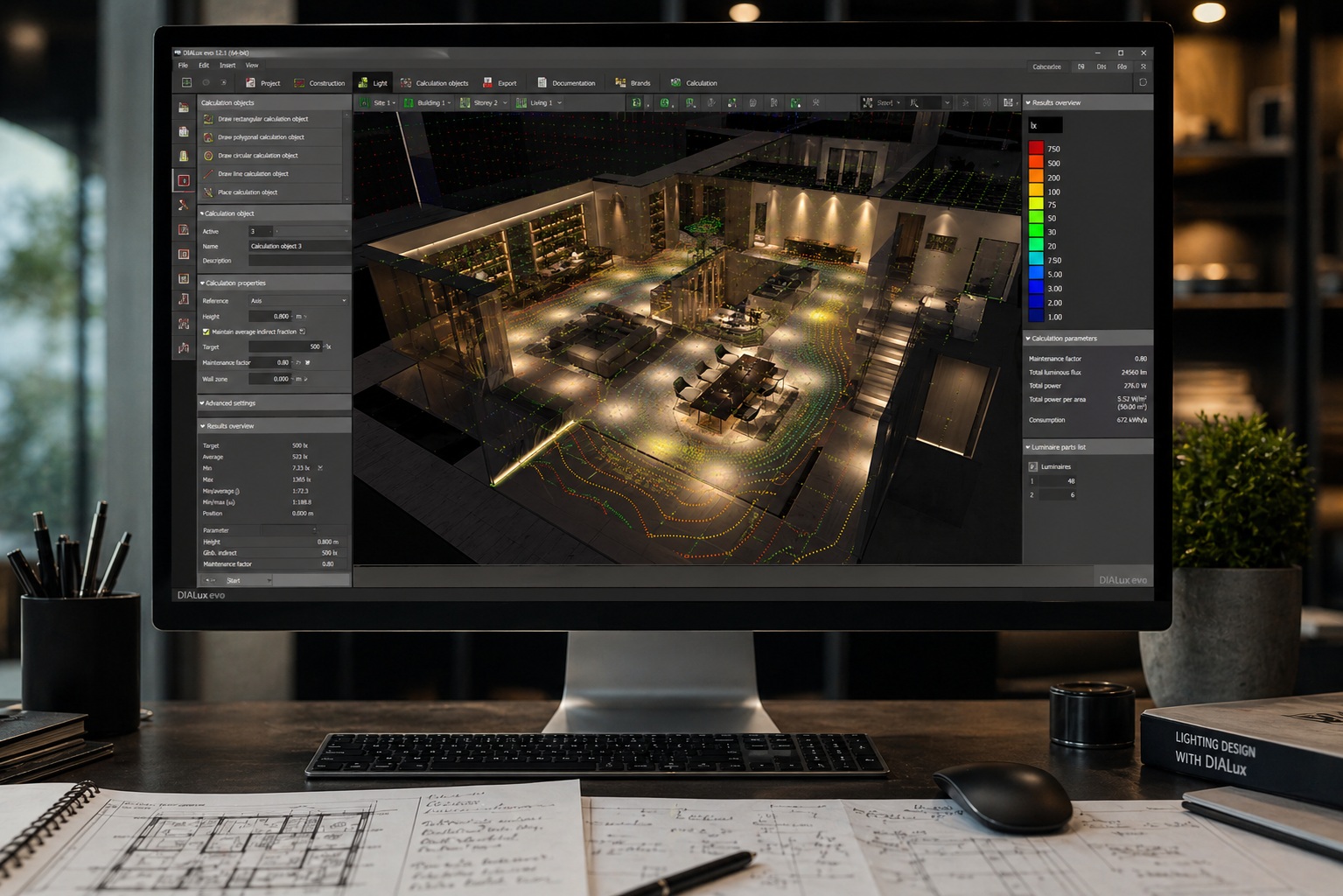Select Draw polygonal calculation object tool
1343x896 pixels.
(x=208, y=137)
